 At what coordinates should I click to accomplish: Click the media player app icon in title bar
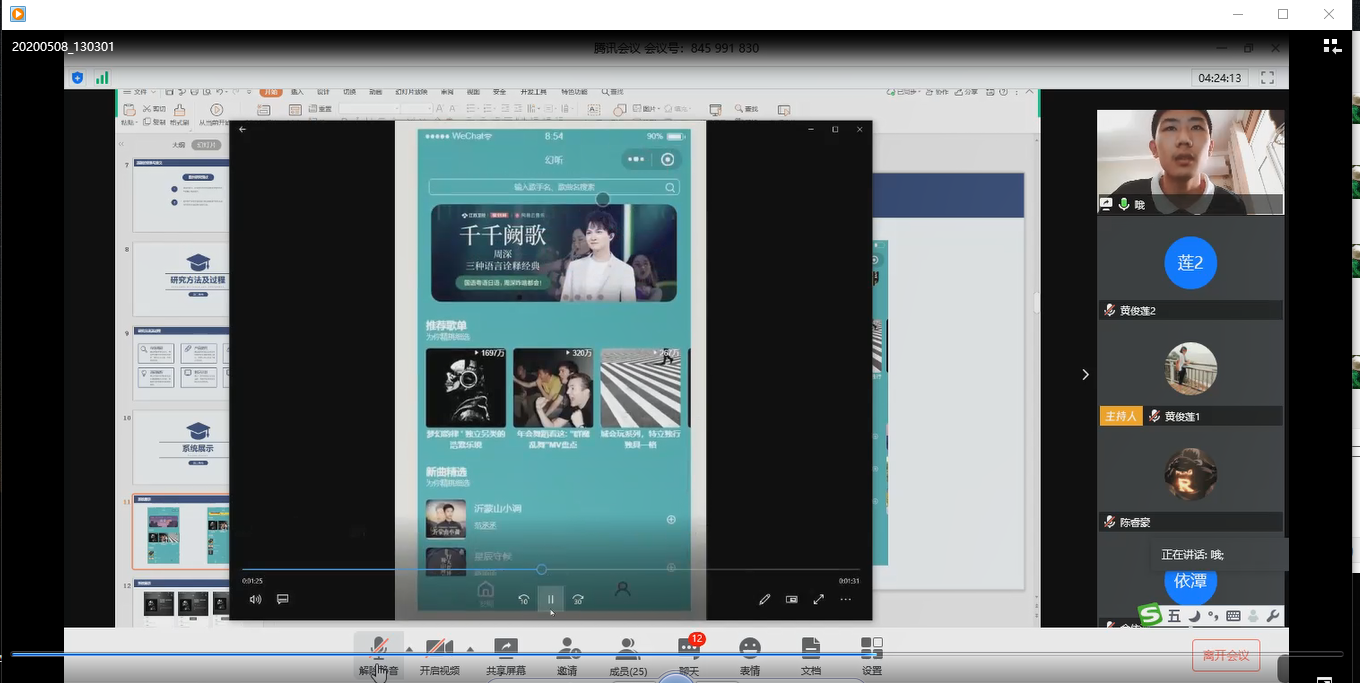point(17,14)
